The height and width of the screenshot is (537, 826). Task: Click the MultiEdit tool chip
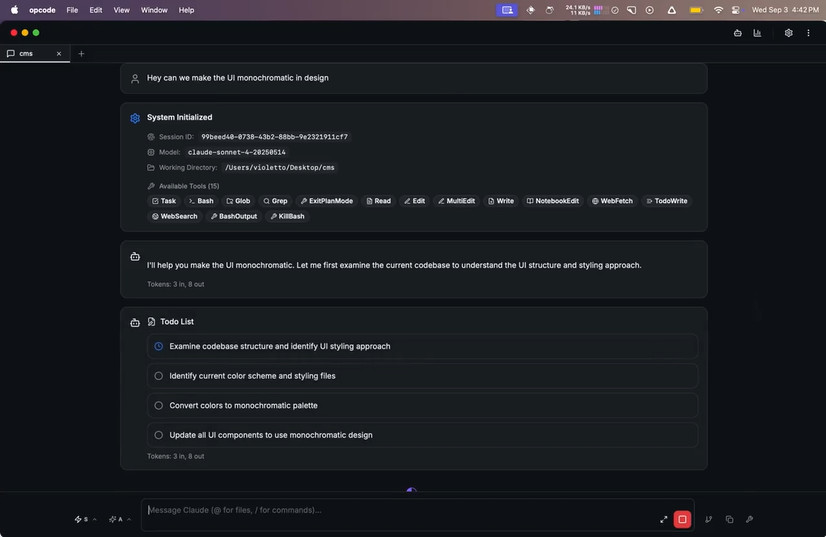click(x=457, y=201)
